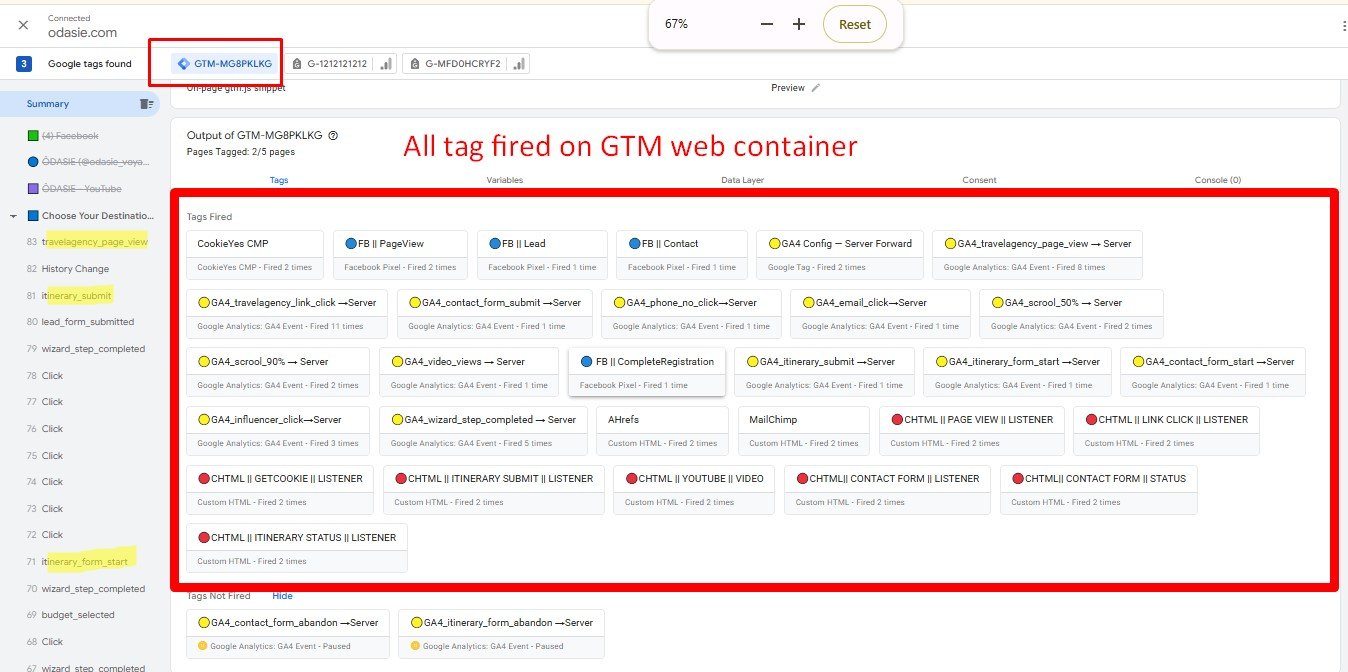This screenshot has height=672, width=1348.
Task: Open the GA4_email_click → Server tag
Action: (880, 313)
